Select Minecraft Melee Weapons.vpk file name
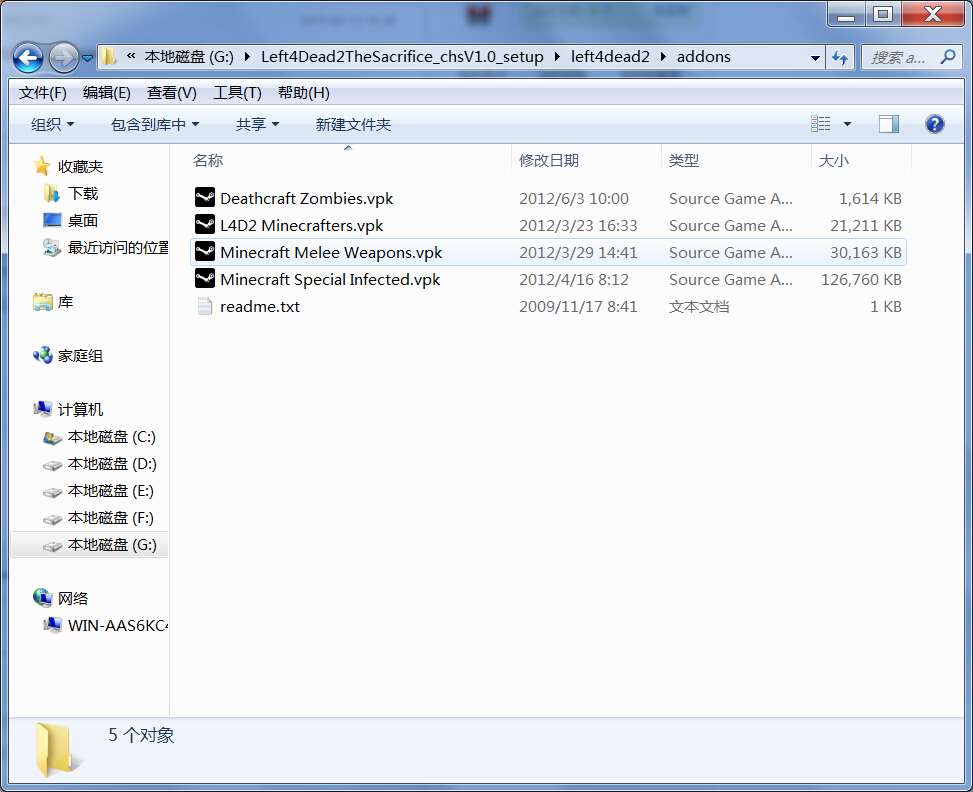 pos(331,253)
